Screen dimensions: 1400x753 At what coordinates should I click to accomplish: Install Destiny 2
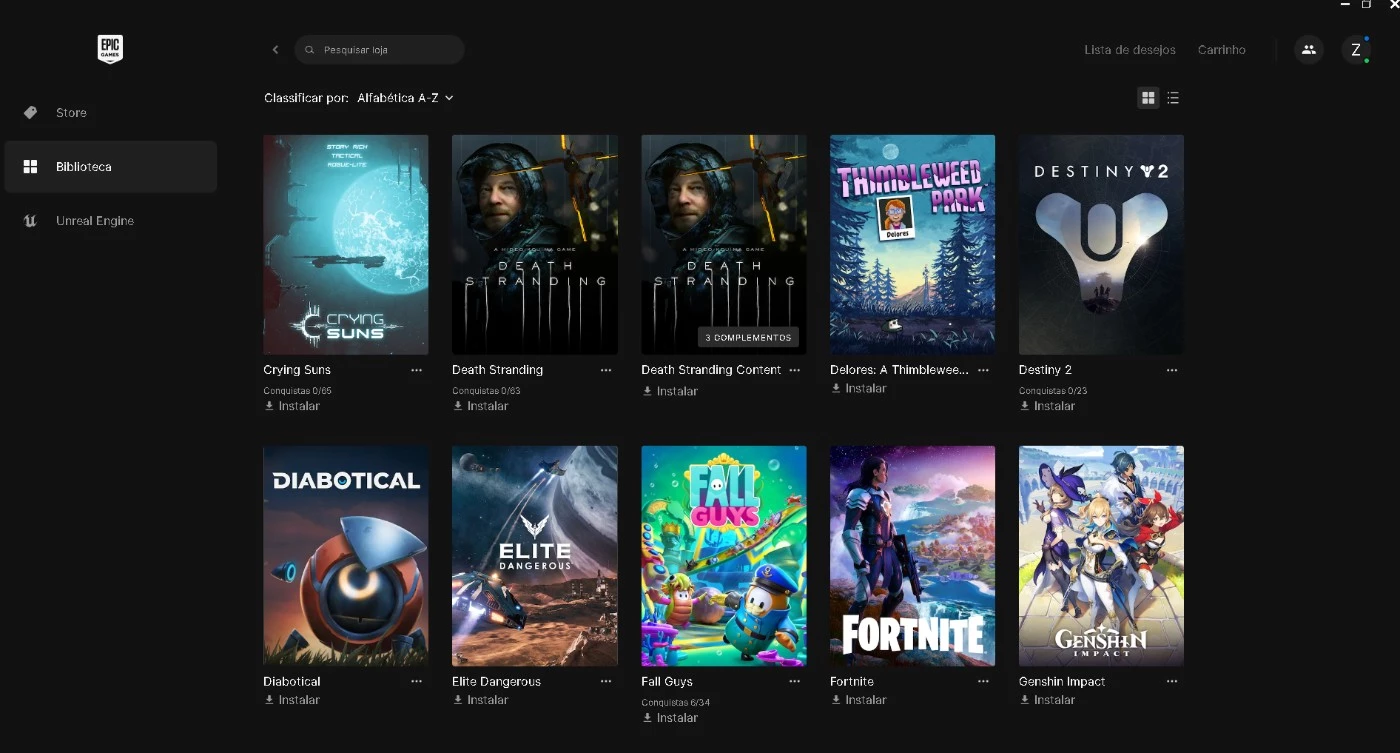pyautogui.click(x=1047, y=406)
